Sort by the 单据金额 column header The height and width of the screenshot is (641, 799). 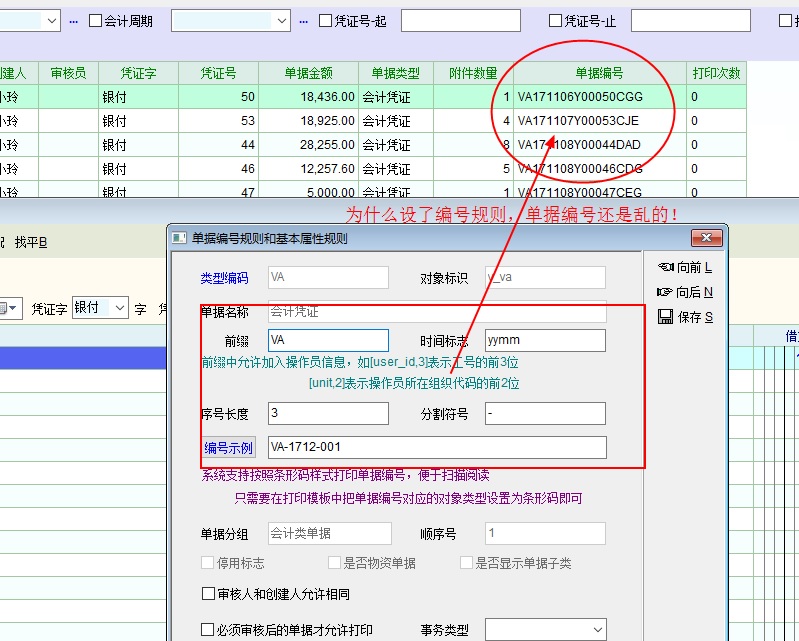[x=308, y=73]
